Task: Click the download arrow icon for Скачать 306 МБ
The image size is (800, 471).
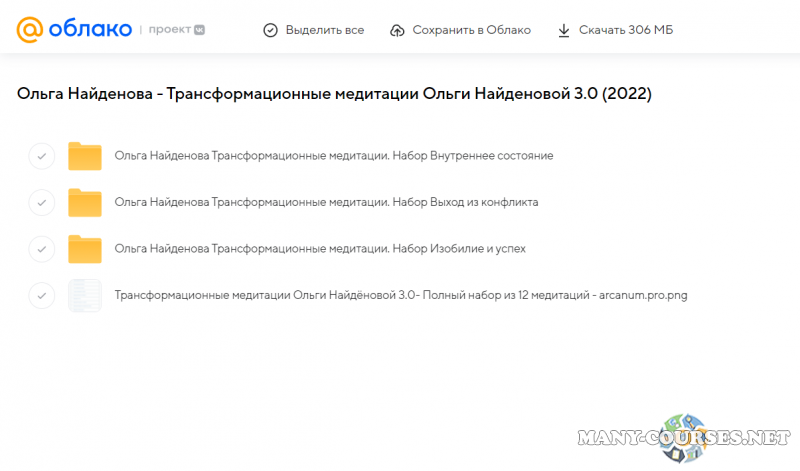Action: coord(564,30)
